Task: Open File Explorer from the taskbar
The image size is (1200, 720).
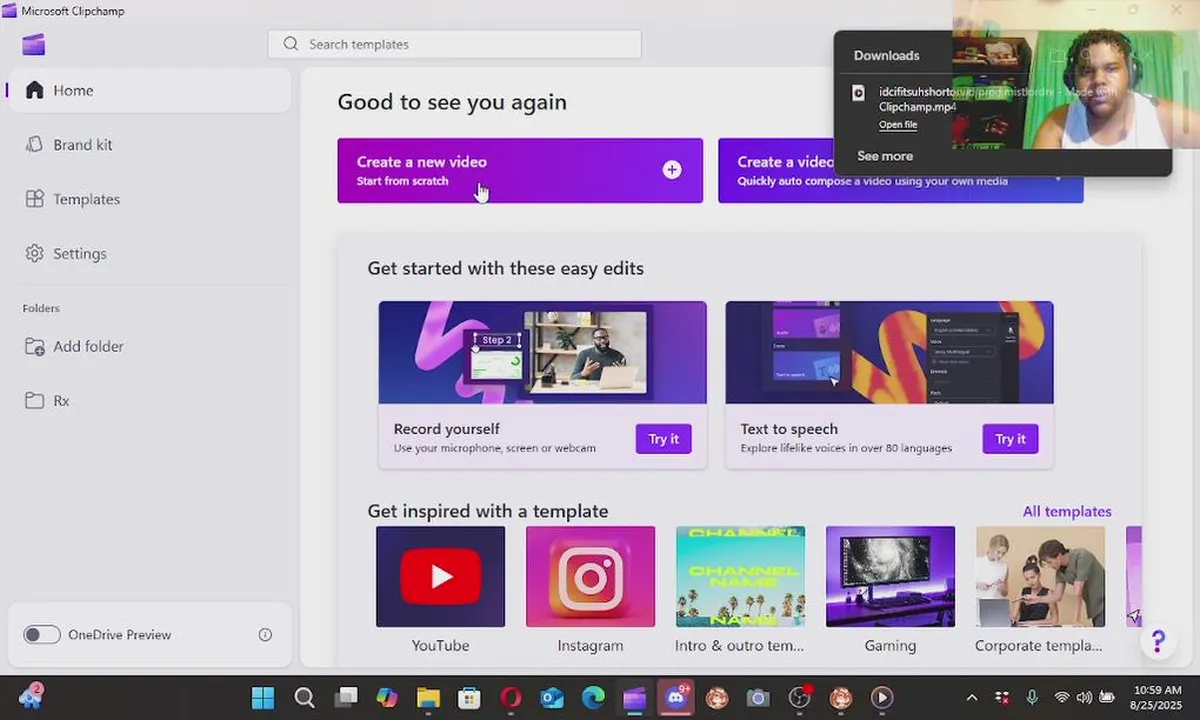Action: click(x=428, y=698)
